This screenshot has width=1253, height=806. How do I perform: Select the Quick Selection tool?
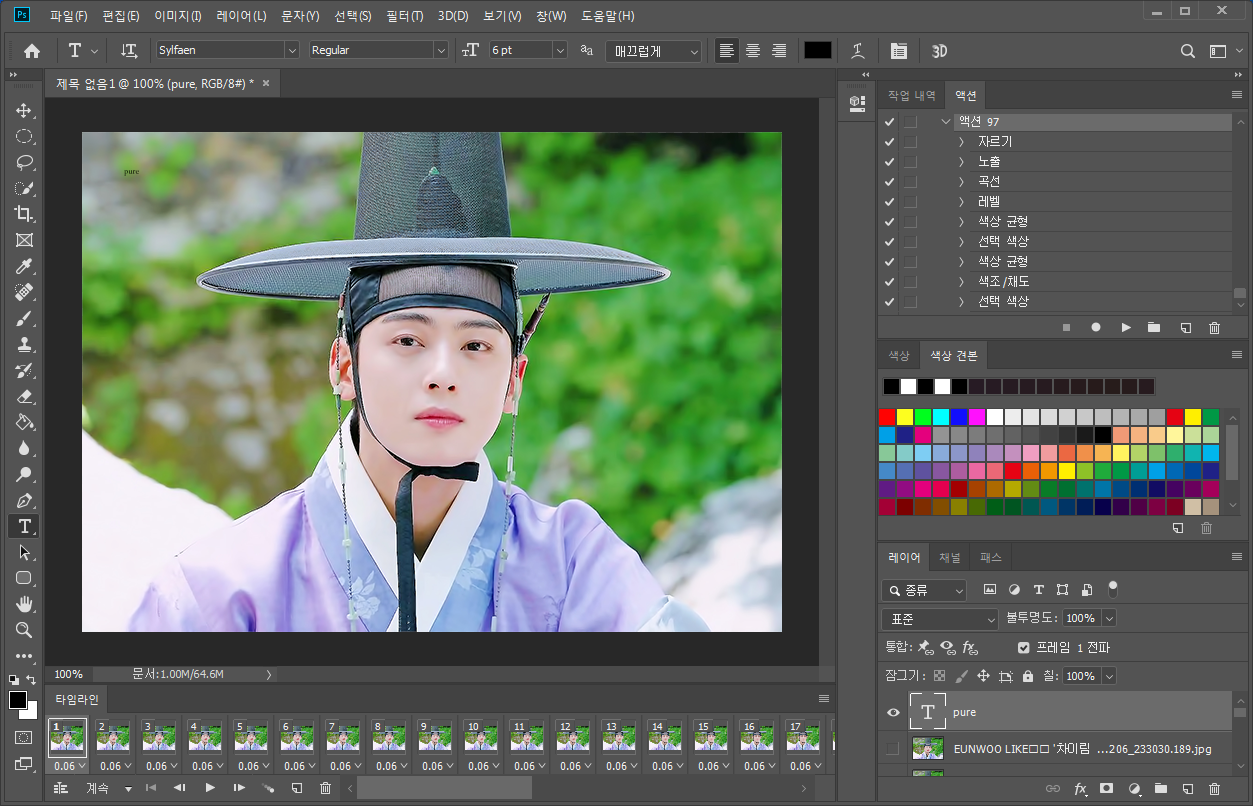coord(24,188)
